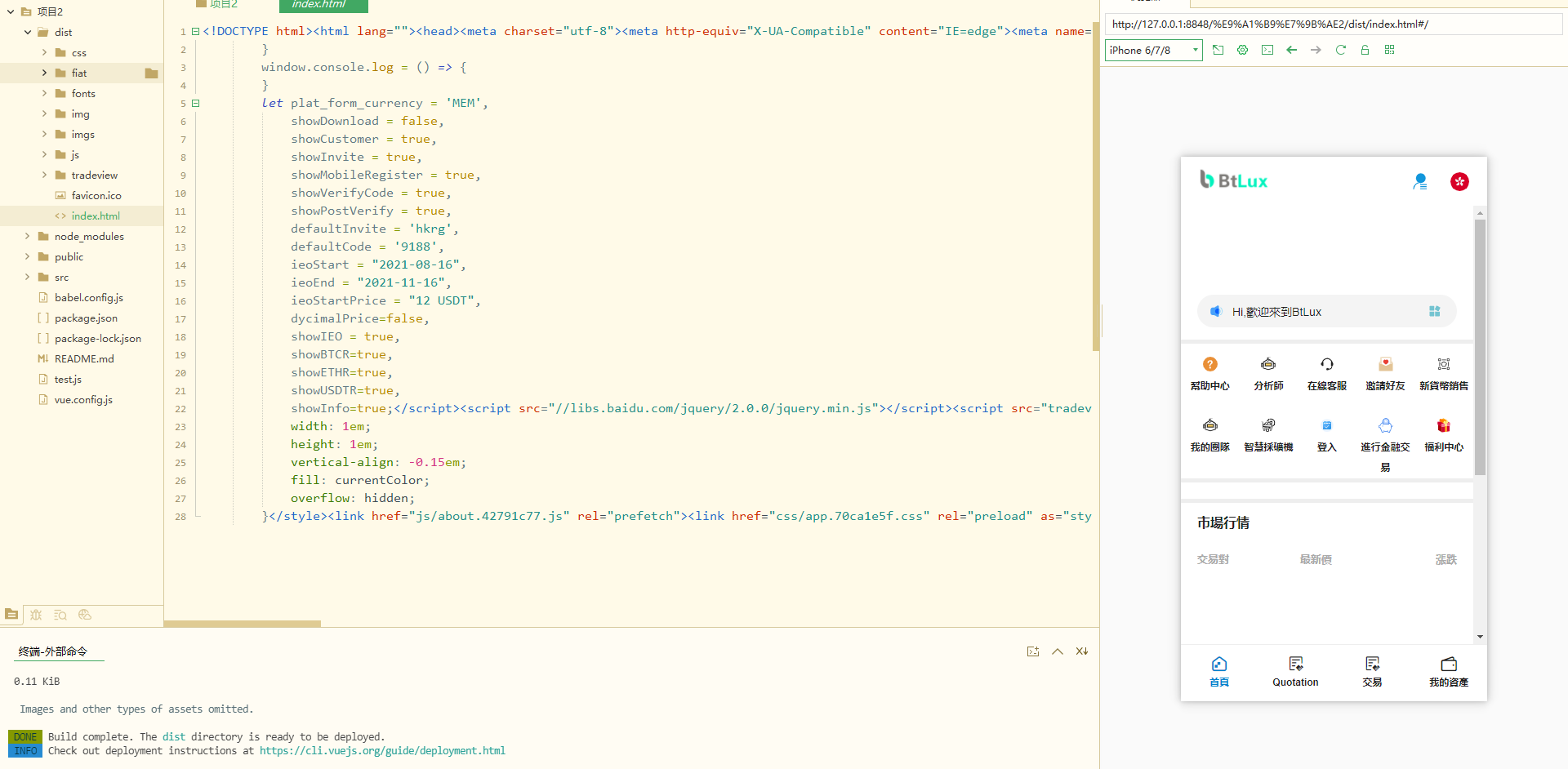
Task: Click the search-in-files icon in sidebar footer
Action: (60, 615)
